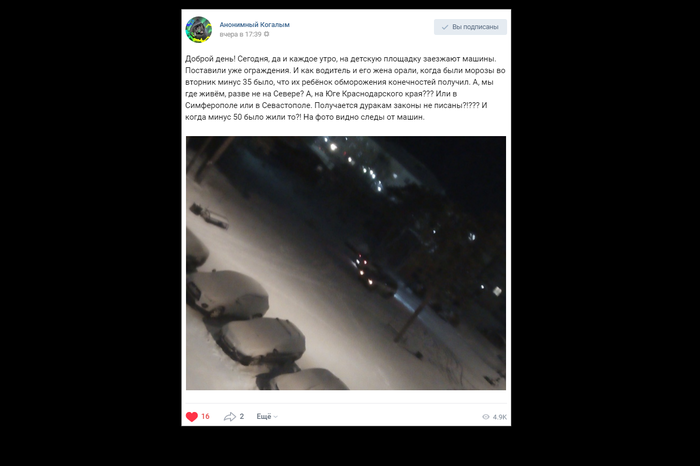Click the 4.9K views count

pos(500,417)
